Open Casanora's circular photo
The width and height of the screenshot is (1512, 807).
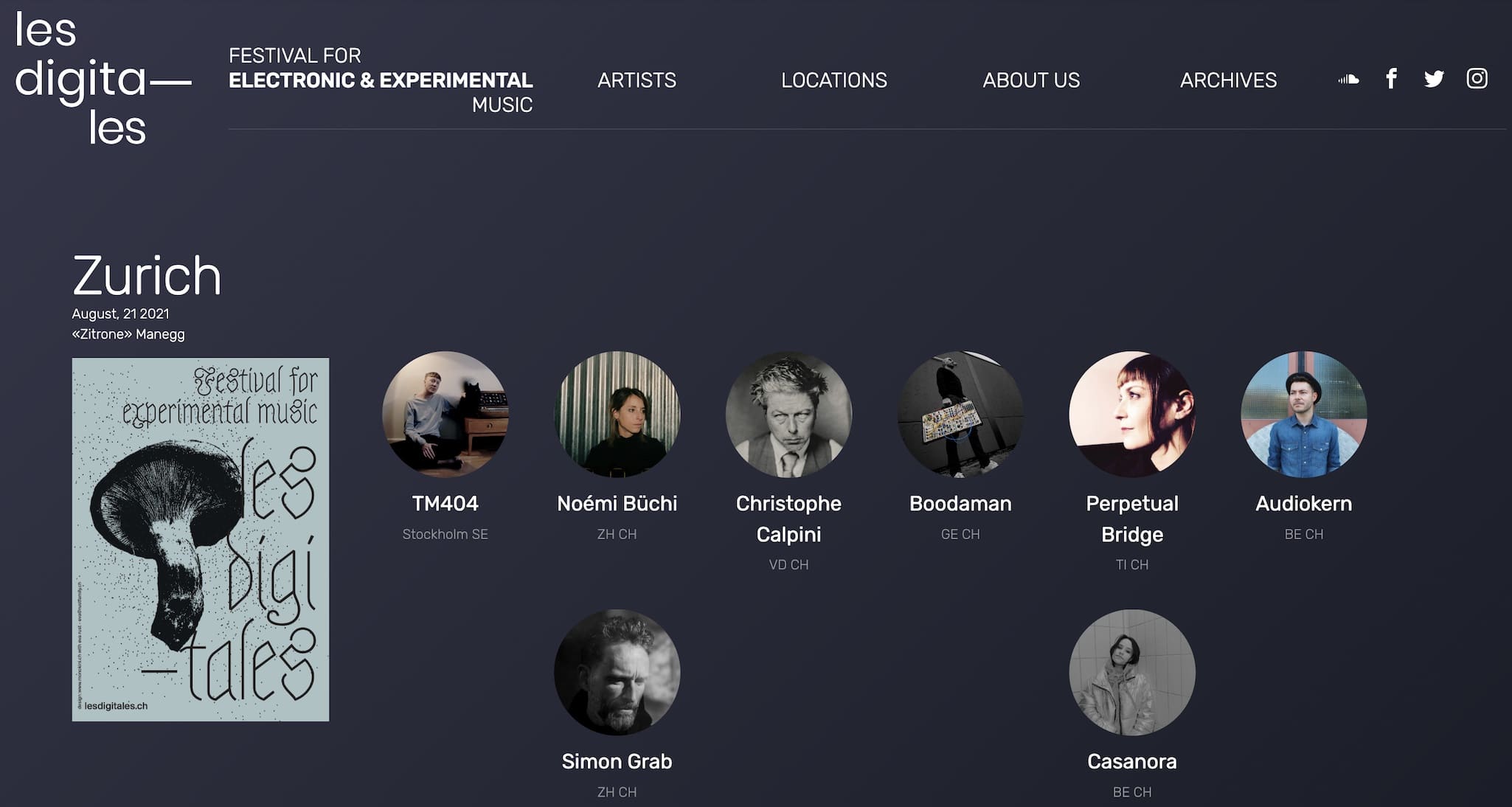pos(1132,672)
